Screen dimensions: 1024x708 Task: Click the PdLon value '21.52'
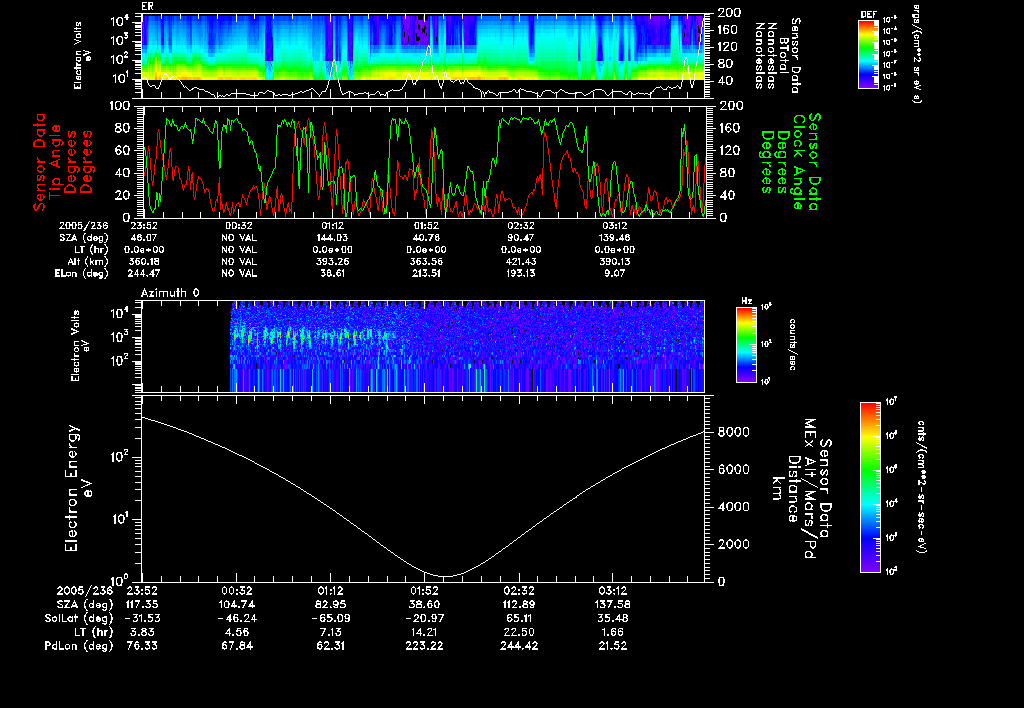coord(613,645)
